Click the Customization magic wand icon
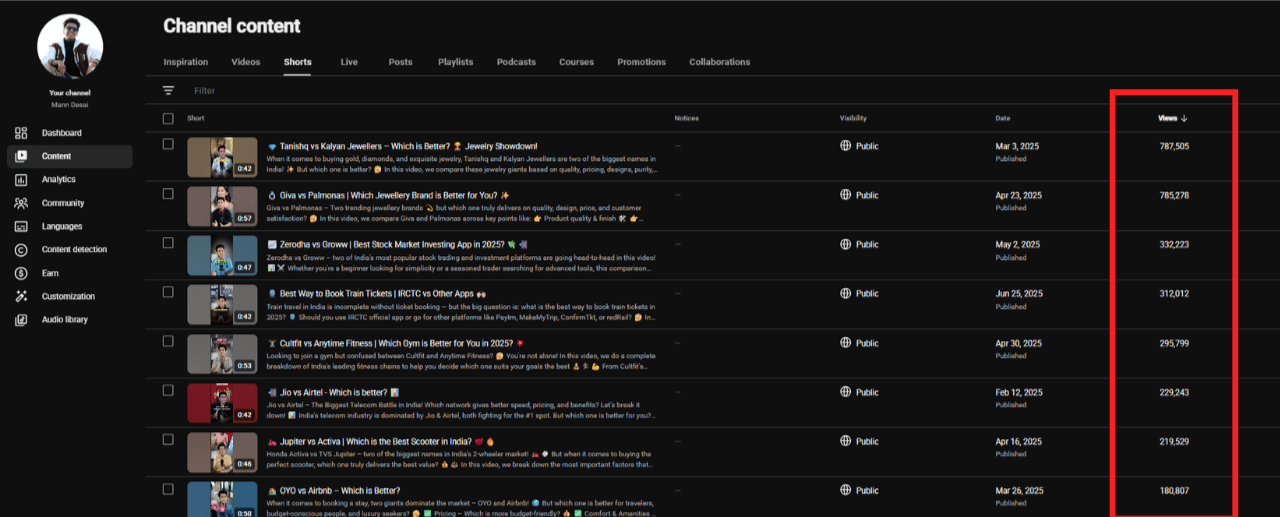Screen dimensions: 1280x517 21,296
